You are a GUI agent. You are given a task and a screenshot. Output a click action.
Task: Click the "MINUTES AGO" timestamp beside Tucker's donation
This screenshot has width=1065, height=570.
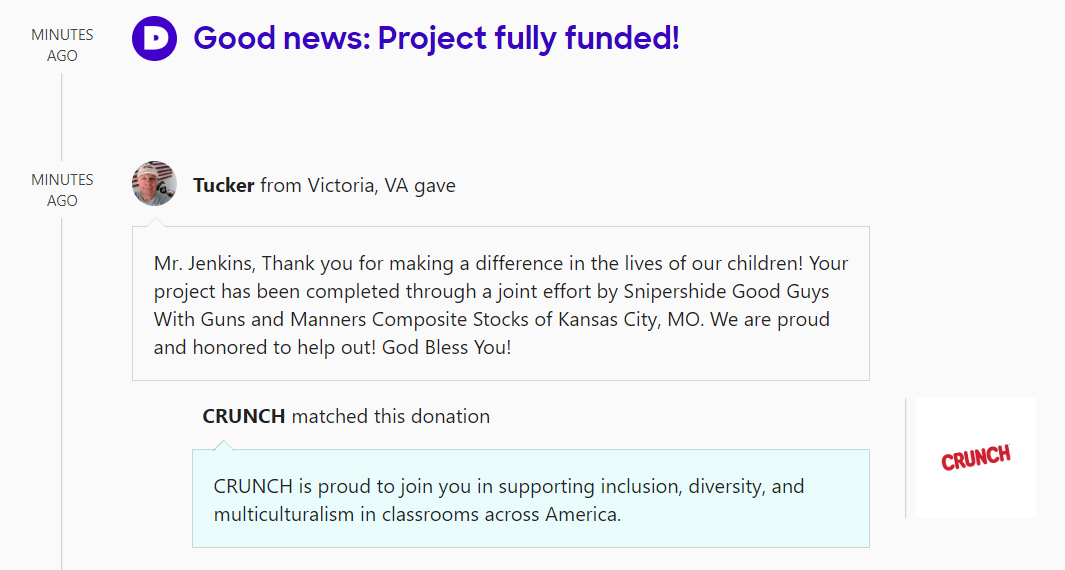point(62,190)
